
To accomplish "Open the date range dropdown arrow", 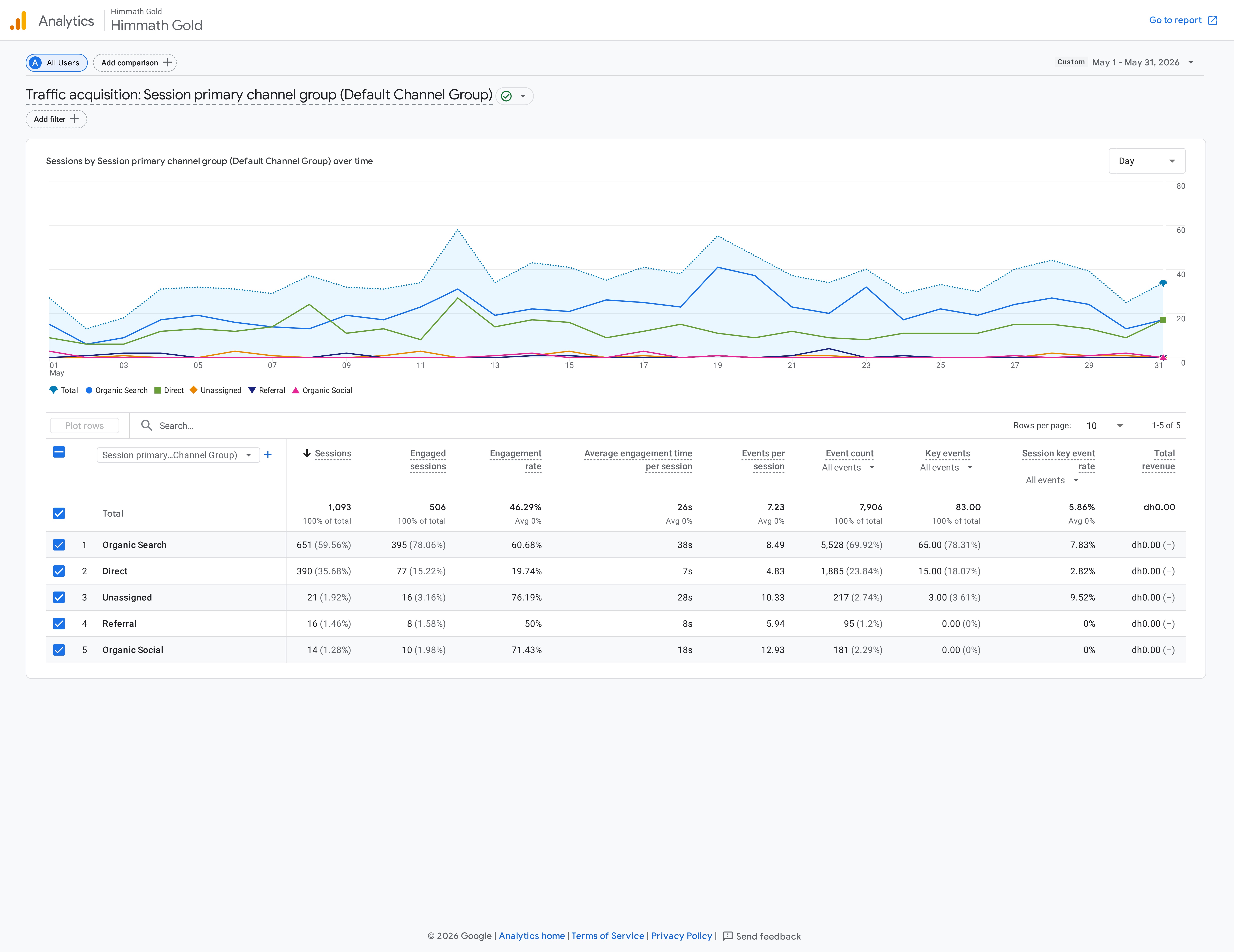I will (x=1191, y=63).
